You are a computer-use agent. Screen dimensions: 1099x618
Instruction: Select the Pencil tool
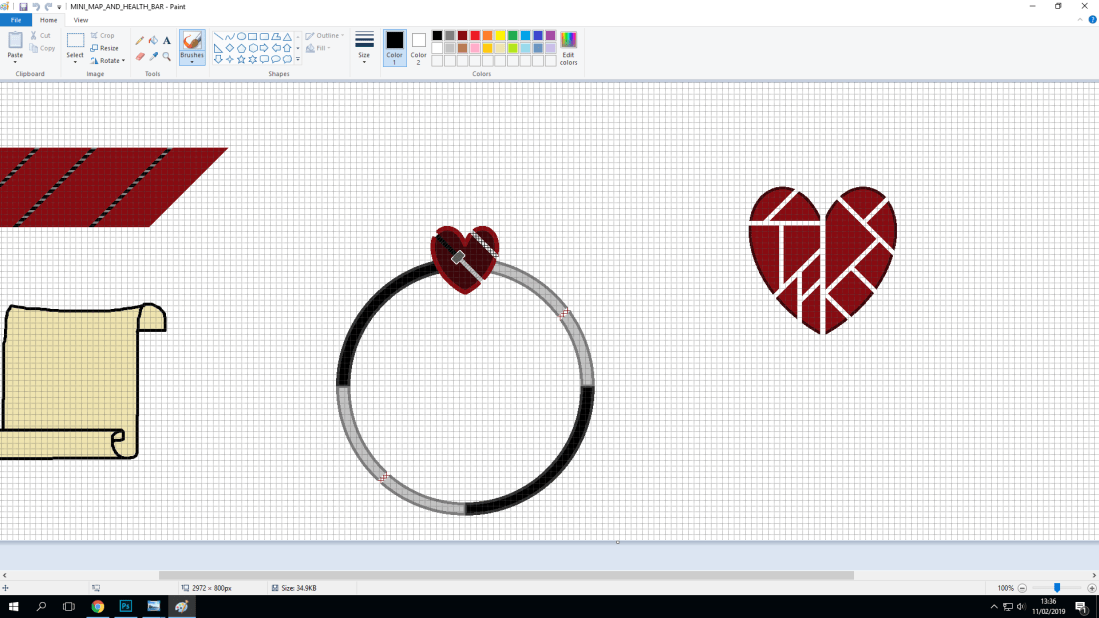[x=140, y=41]
